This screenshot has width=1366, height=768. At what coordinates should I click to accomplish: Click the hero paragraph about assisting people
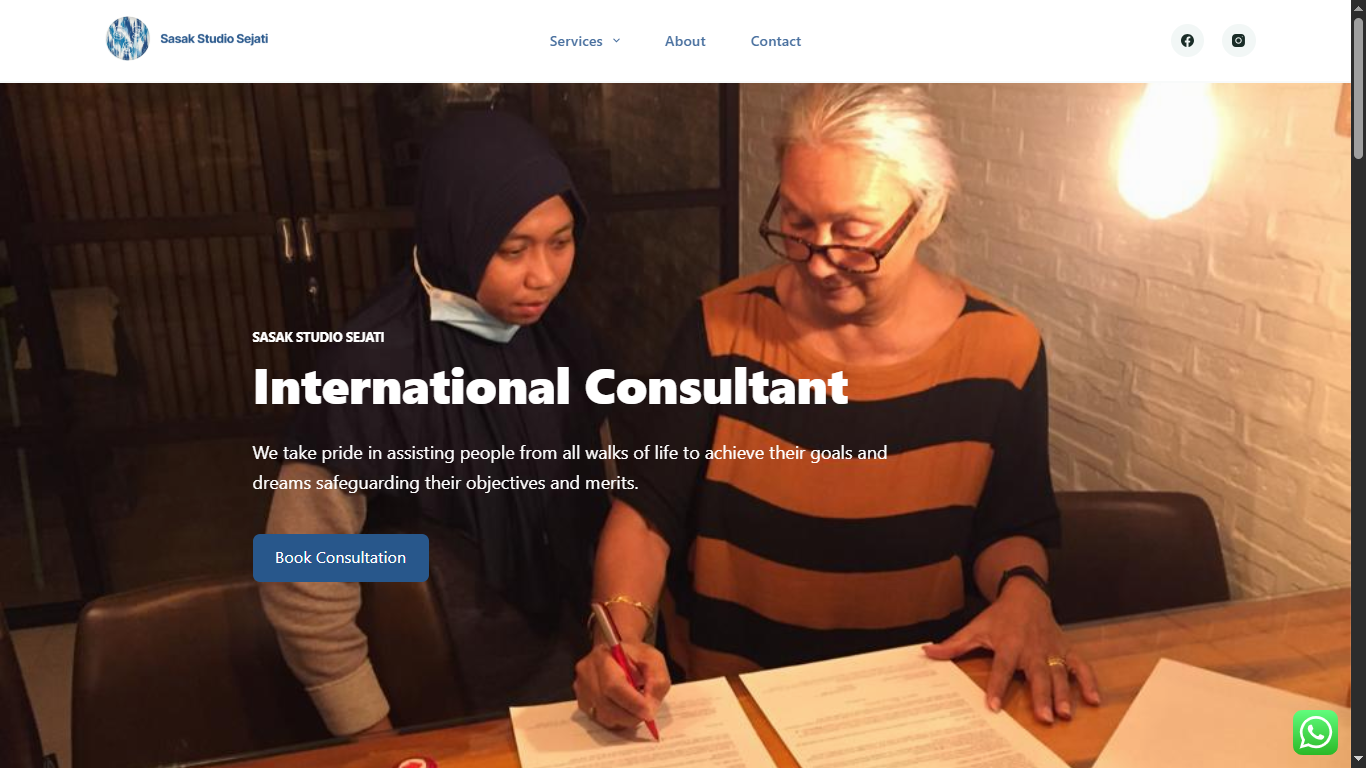click(570, 468)
